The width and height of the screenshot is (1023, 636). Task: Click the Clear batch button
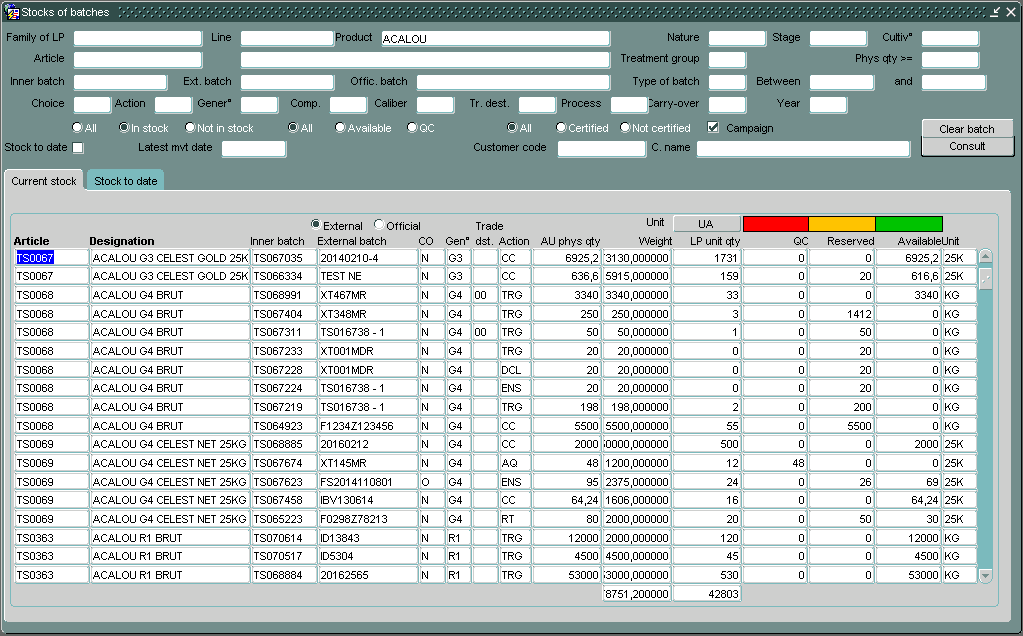[x=967, y=129]
